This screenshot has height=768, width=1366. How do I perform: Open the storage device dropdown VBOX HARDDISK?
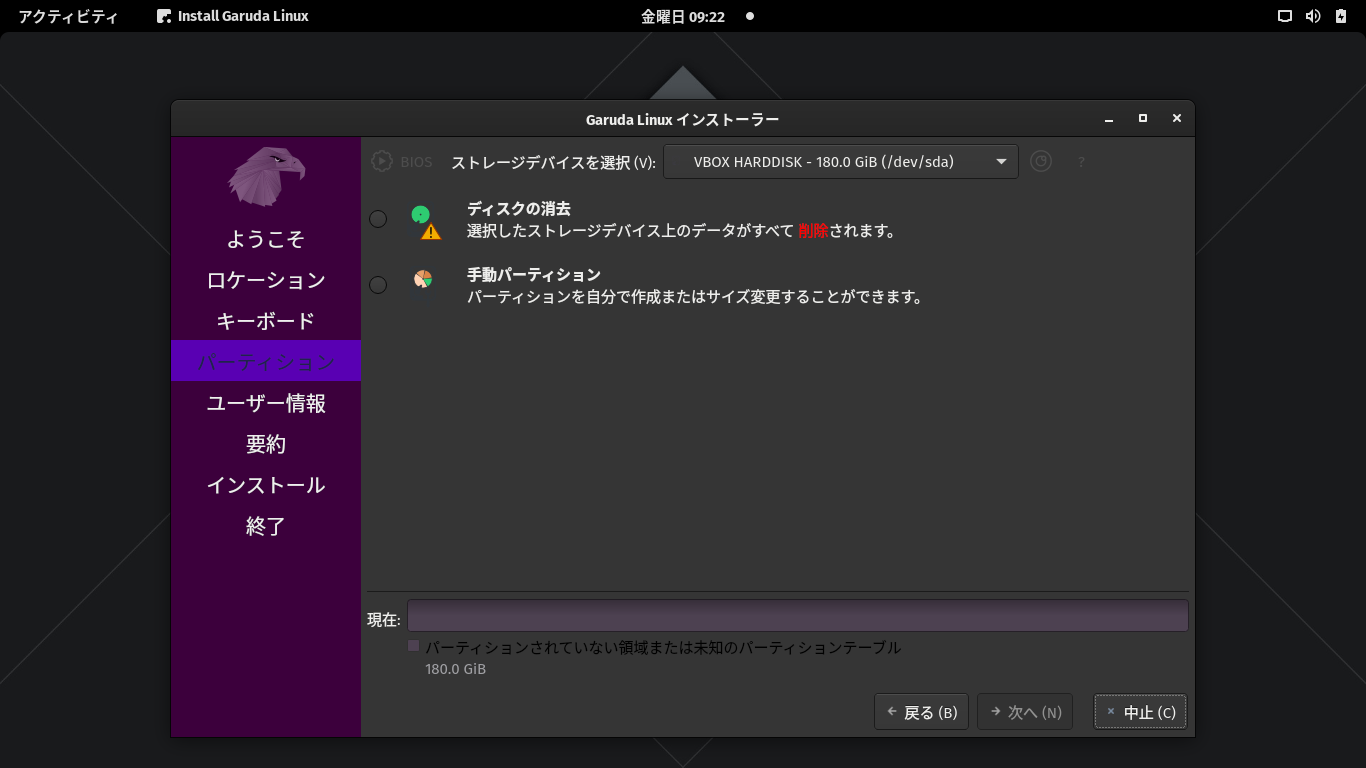pyautogui.click(x=841, y=161)
